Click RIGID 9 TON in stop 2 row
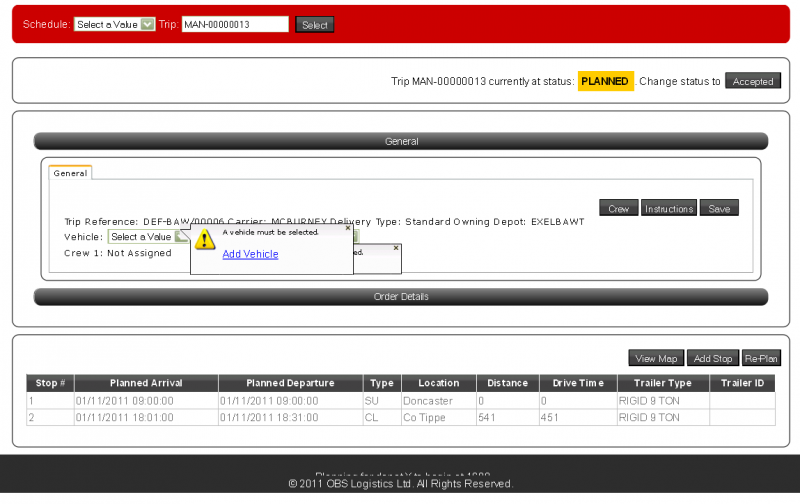 click(663, 417)
